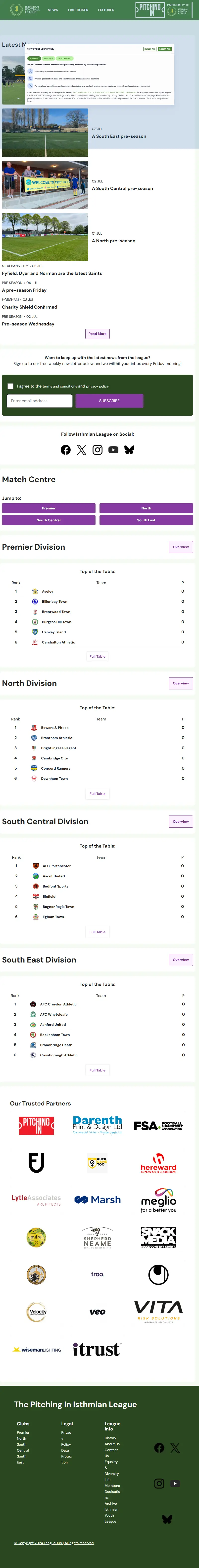Jump to the South Central division
The image size is (199, 1568).
49,520
